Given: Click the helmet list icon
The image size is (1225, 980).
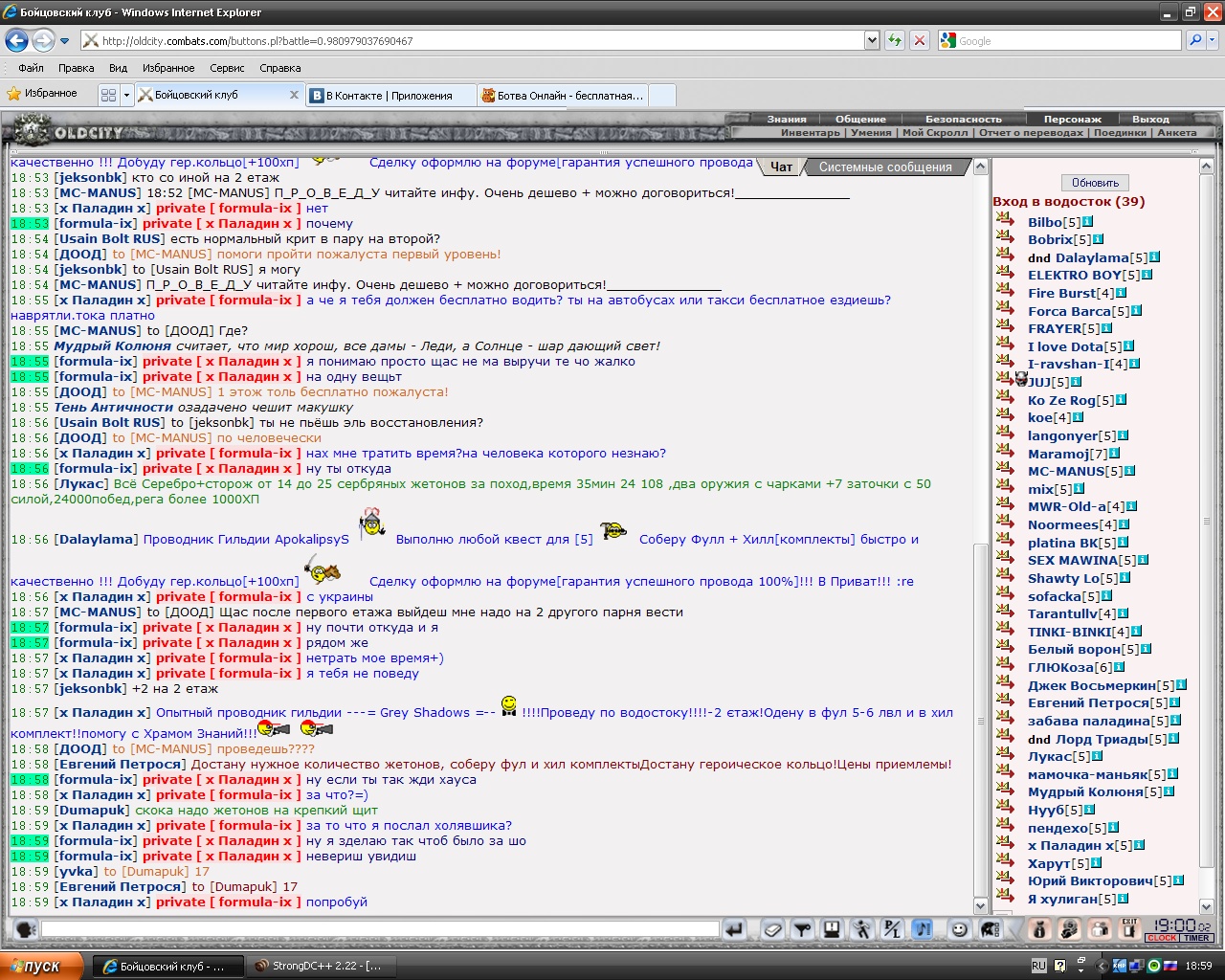Looking at the screenshot, I should point(990,929).
